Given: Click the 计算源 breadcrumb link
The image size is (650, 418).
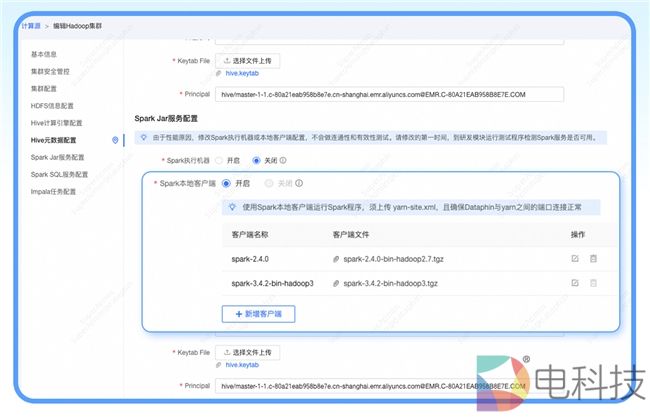Looking at the screenshot, I should [x=31, y=26].
